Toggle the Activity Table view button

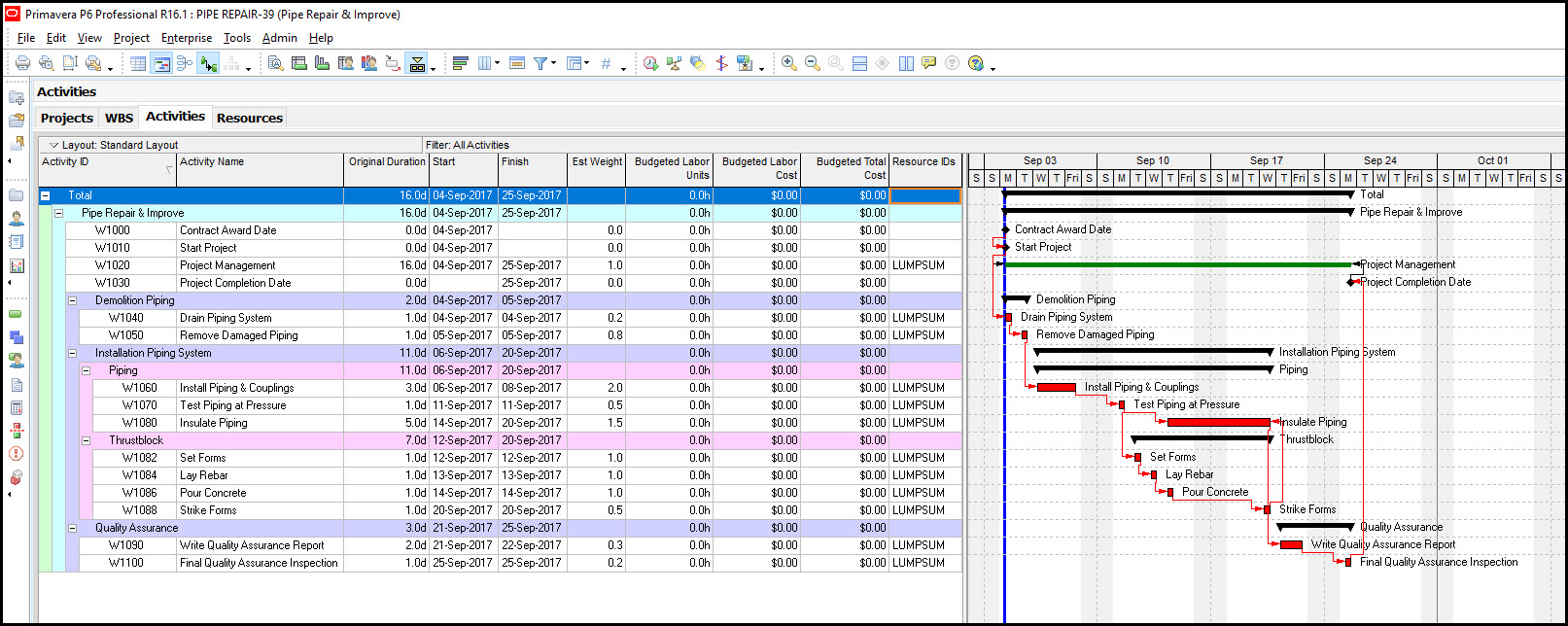point(138,63)
